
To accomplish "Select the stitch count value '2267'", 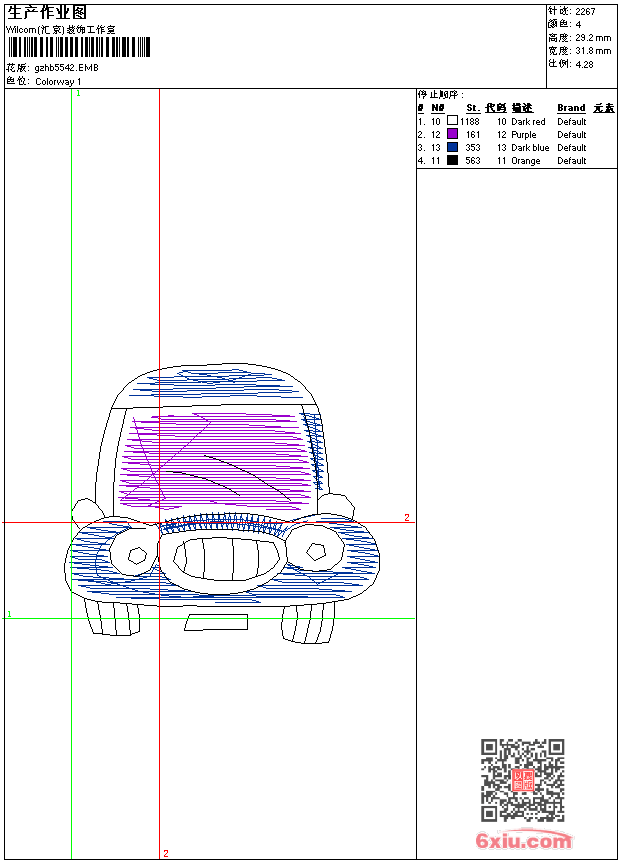I will [x=585, y=12].
